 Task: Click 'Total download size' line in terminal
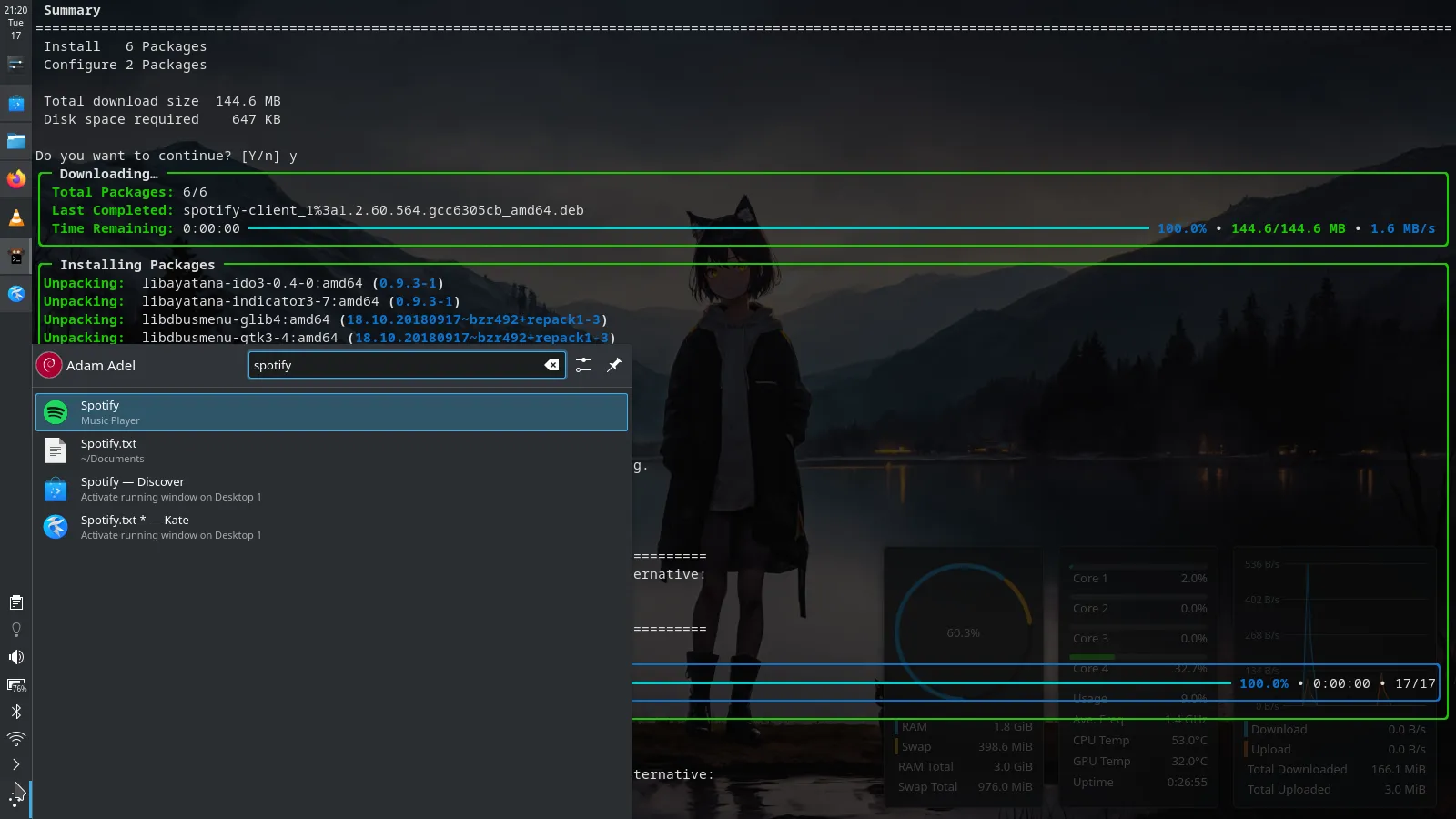pyautogui.click(x=162, y=101)
